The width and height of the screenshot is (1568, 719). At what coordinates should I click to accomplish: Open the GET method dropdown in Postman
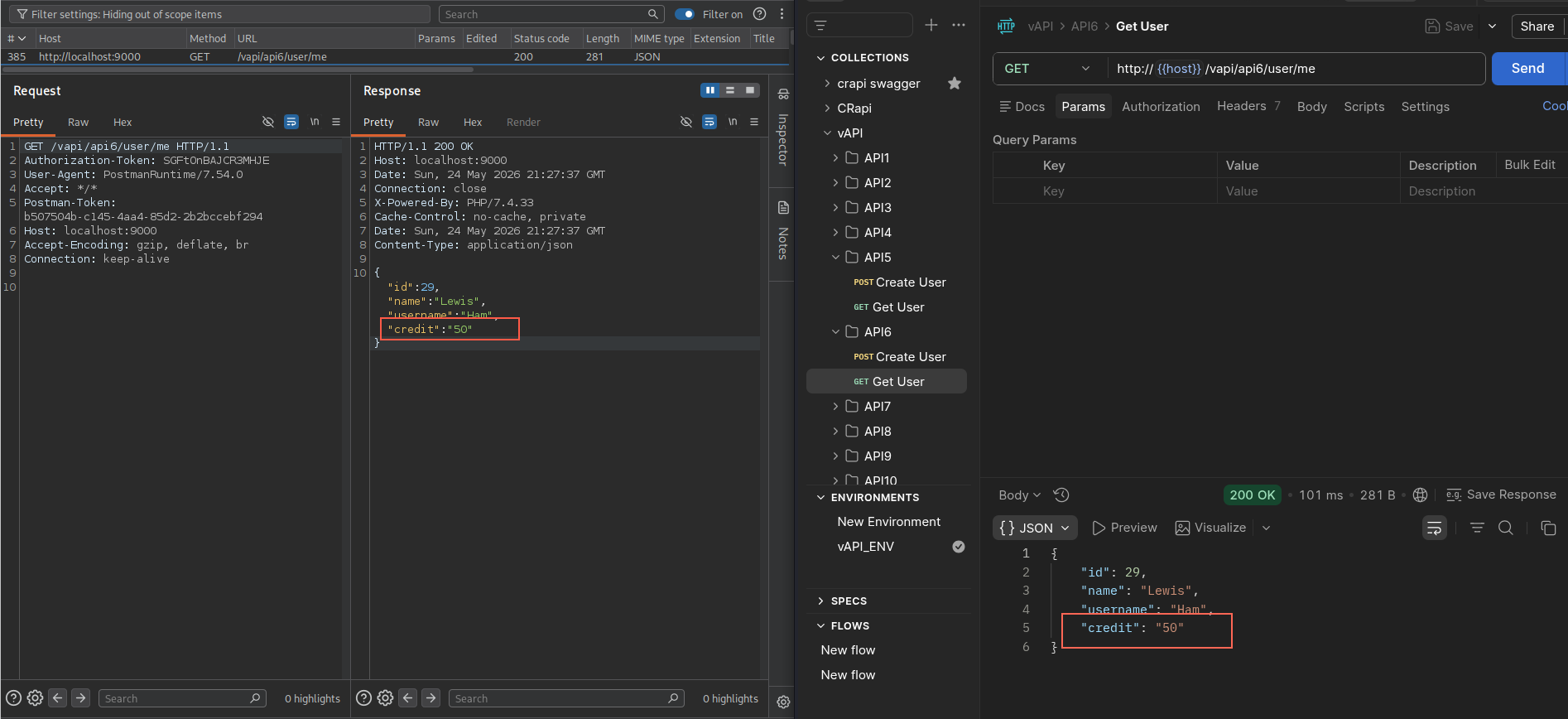[x=1046, y=69]
